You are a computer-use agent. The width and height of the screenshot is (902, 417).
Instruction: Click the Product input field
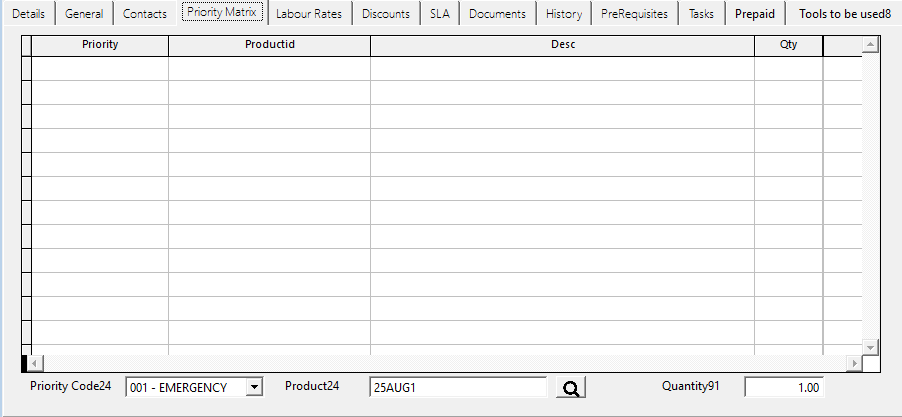tap(456, 388)
